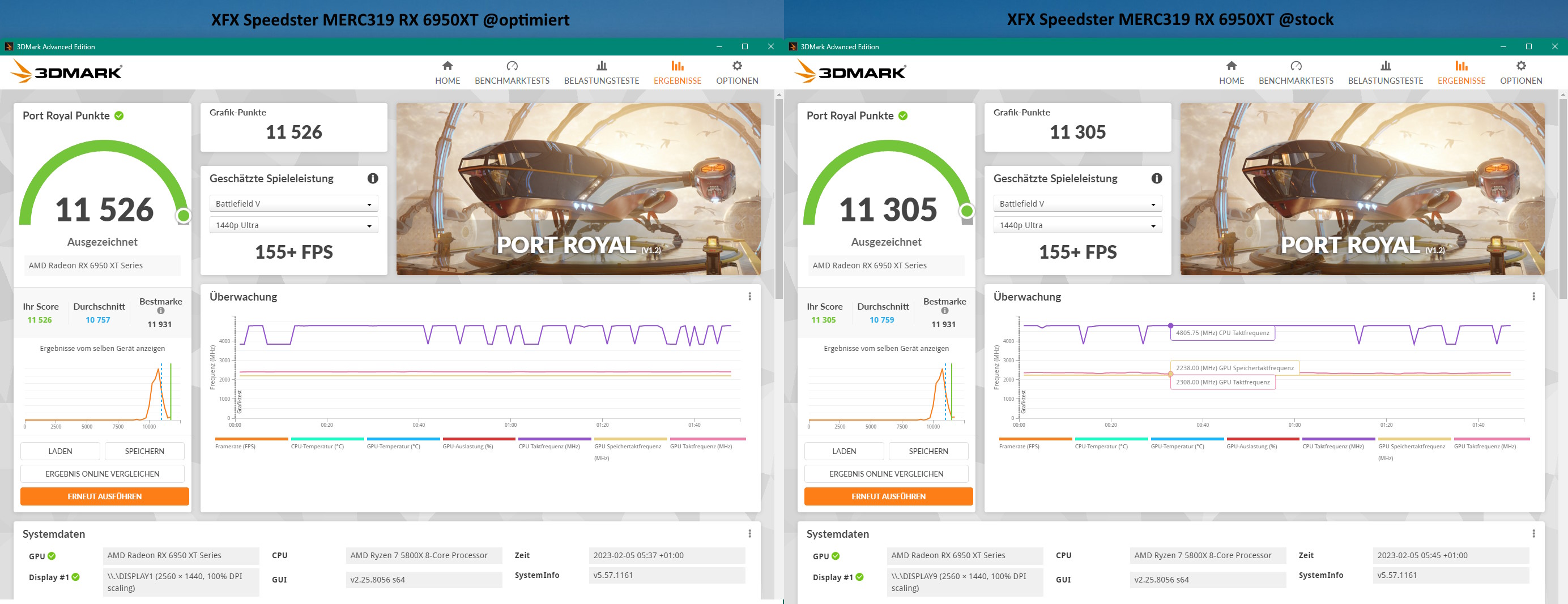Open BENCHMARKTESTS tab in optimiert window
This screenshot has width=1568, height=604.
[x=512, y=72]
